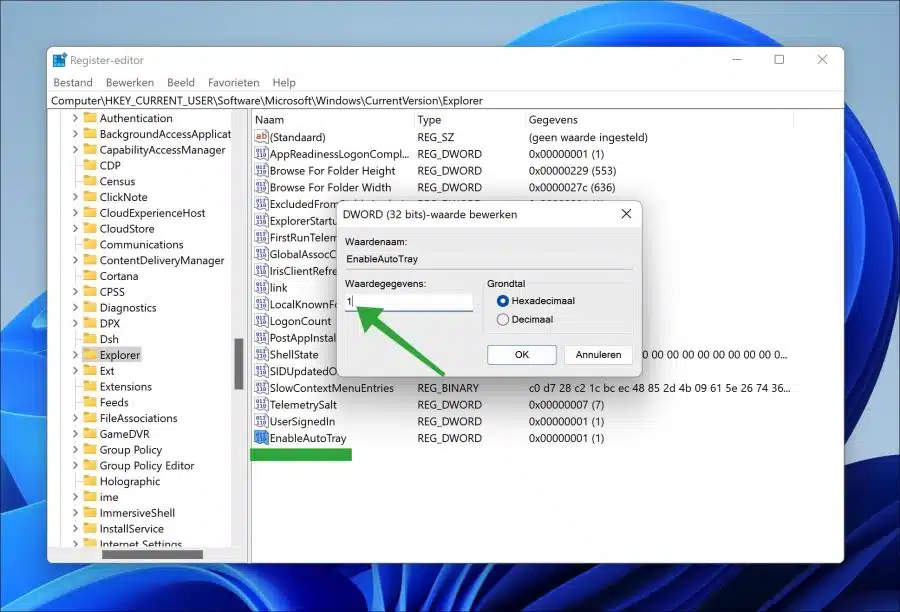Viewport: 900px width, 612px height.
Task: Click the ShellState value icon
Action: [261, 354]
